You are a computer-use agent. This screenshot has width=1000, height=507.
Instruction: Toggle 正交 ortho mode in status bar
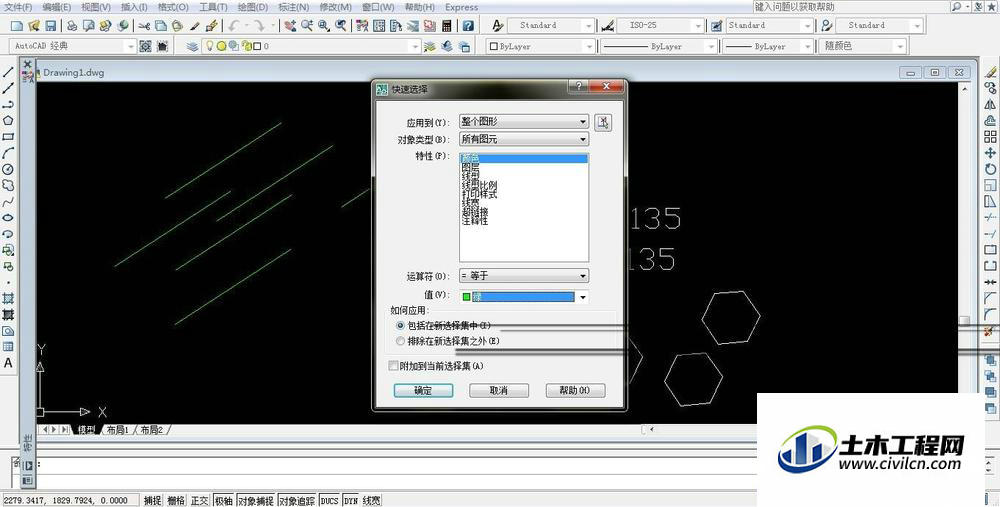pyautogui.click(x=200, y=501)
